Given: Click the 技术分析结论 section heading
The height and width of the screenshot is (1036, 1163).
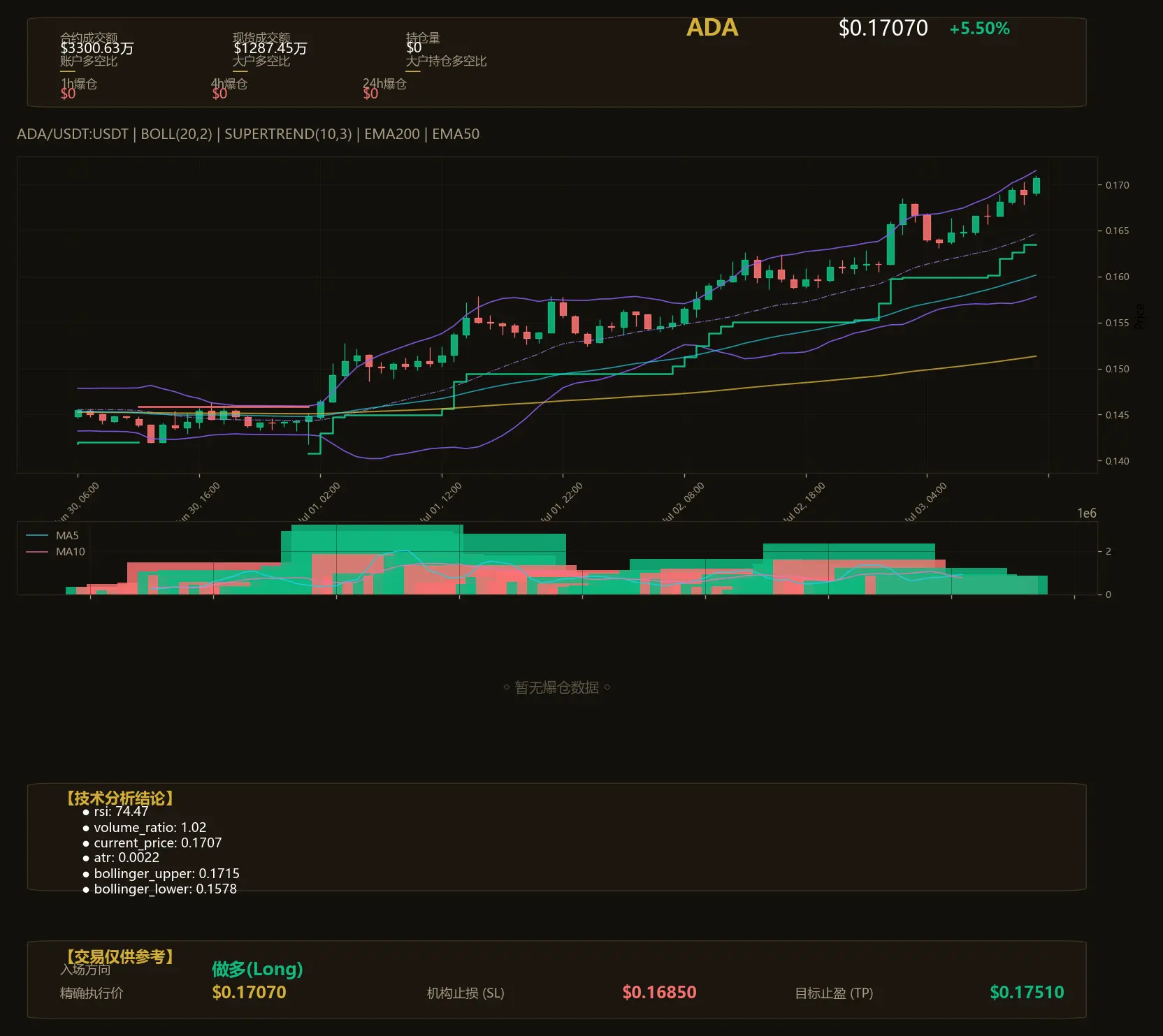Looking at the screenshot, I should 120,798.
